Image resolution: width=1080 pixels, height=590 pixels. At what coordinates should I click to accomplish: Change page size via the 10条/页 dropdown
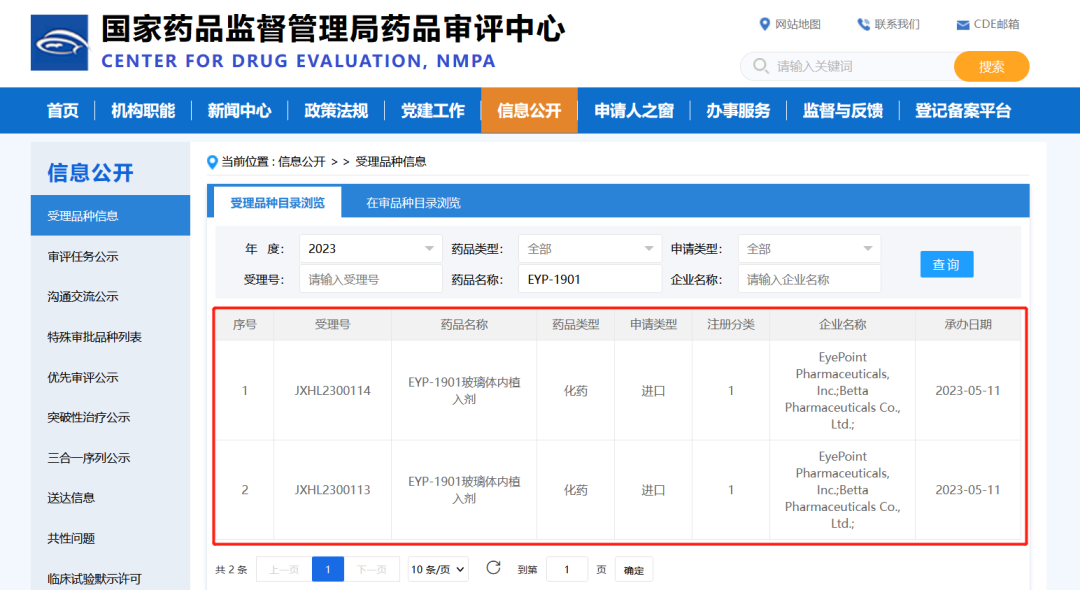(x=437, y=568)
